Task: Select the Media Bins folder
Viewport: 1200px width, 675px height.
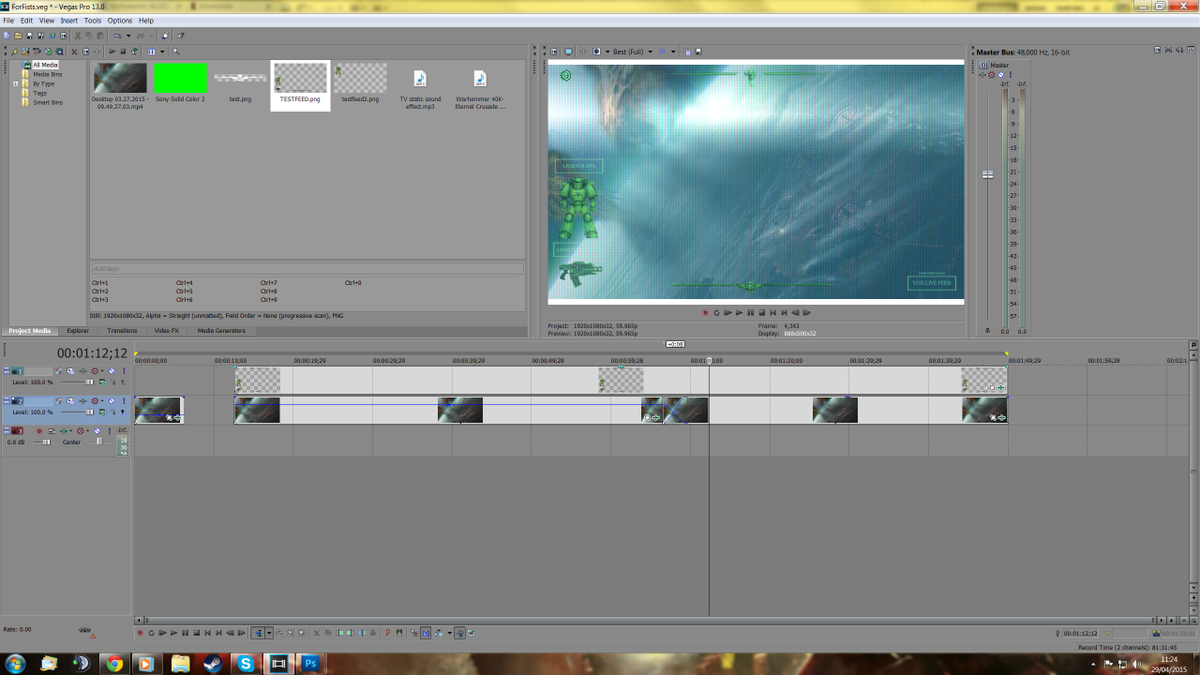Action: [47, 74]
